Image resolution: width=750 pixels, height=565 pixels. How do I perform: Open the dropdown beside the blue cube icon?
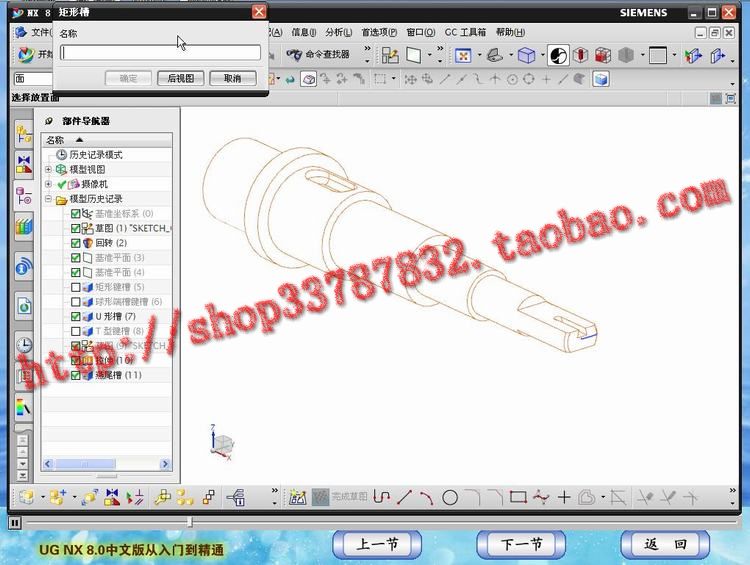coord(542,55)
